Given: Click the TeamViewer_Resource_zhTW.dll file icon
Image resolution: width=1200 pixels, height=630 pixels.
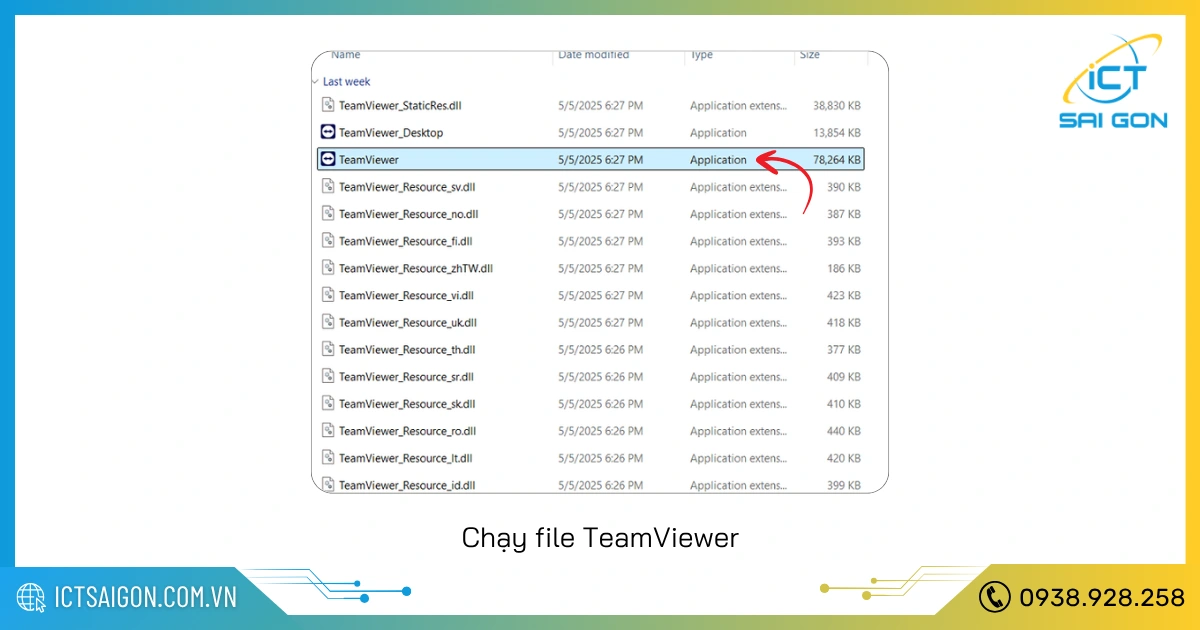Looking at the screenshot, I should pyautogui.click(x=328, y=267).
